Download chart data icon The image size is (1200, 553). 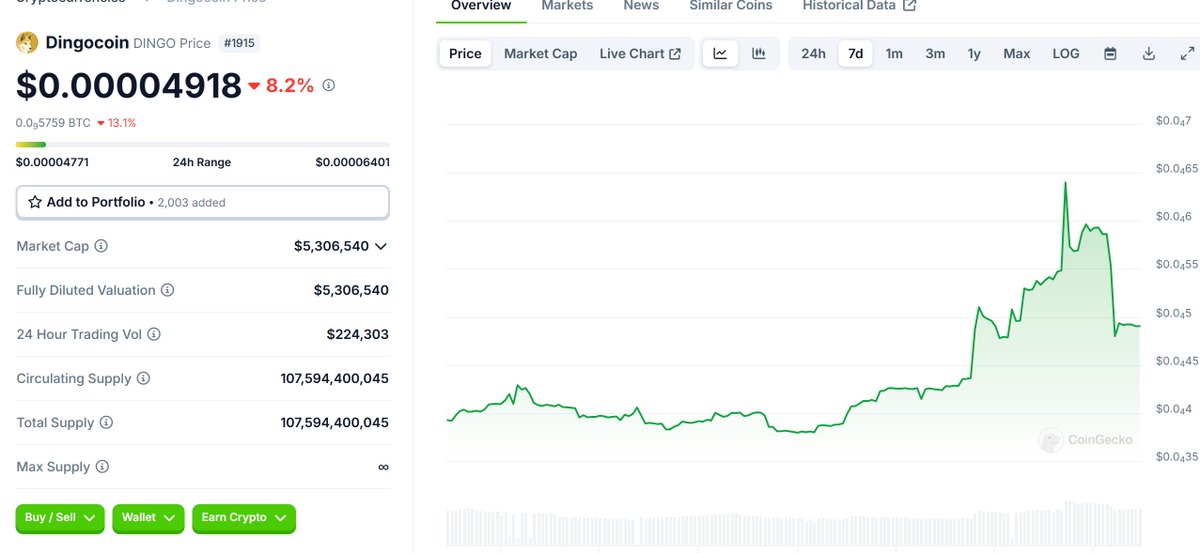click(x=1149, y=53)
